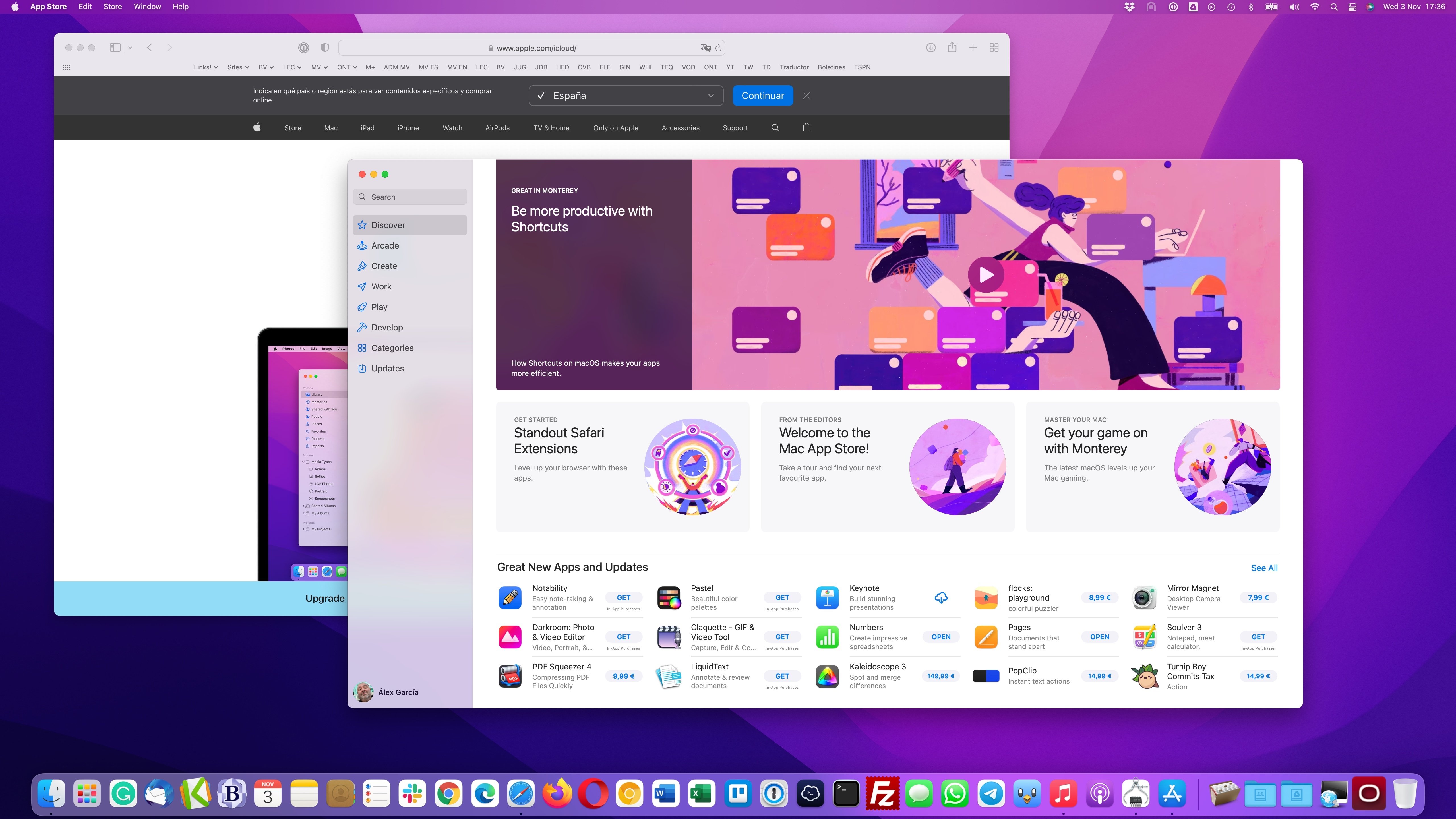Open the Standout Safari Extensions story card

[x=622, y=467]
